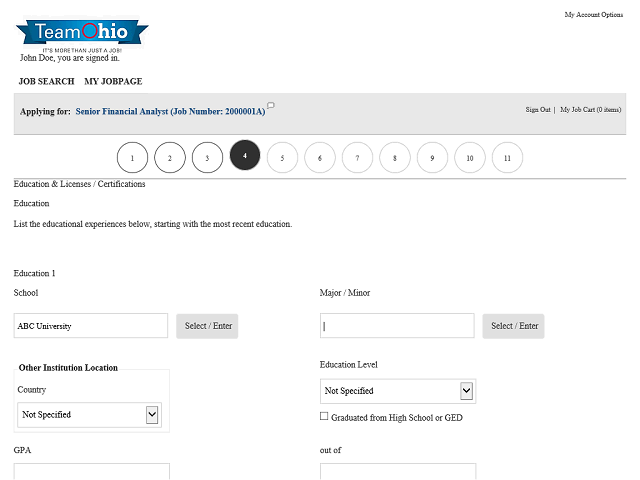Click the Sign Out link
Screen dimensions: 640x480
click(538, 110)
